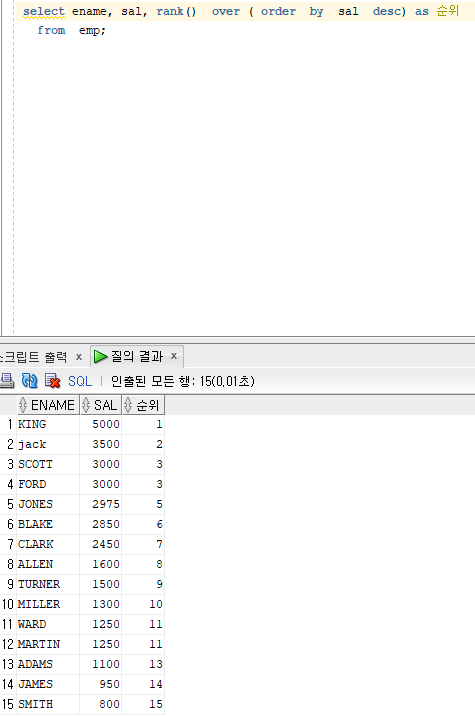Click the 3500 salary cell
This screenshot has height=716, width=475.
(x=101, y=444)
